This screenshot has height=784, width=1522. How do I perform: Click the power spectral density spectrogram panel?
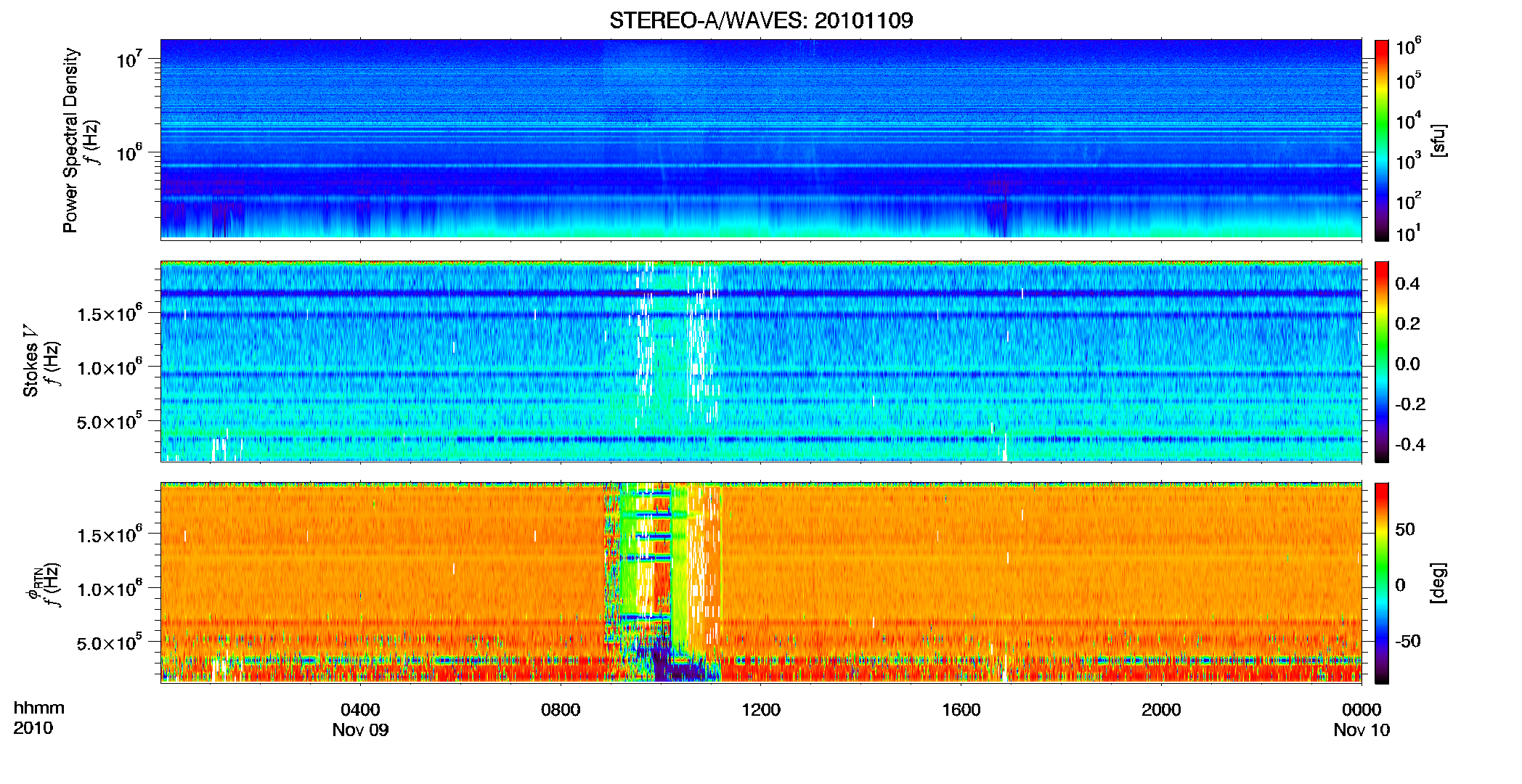[x=761, y=139]
